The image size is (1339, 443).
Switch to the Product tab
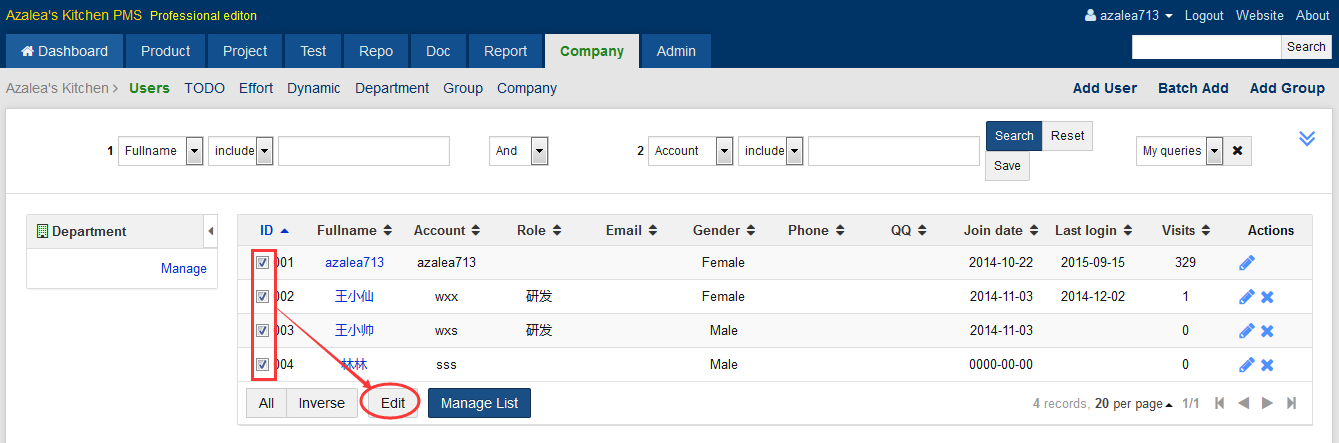point(165,51)
